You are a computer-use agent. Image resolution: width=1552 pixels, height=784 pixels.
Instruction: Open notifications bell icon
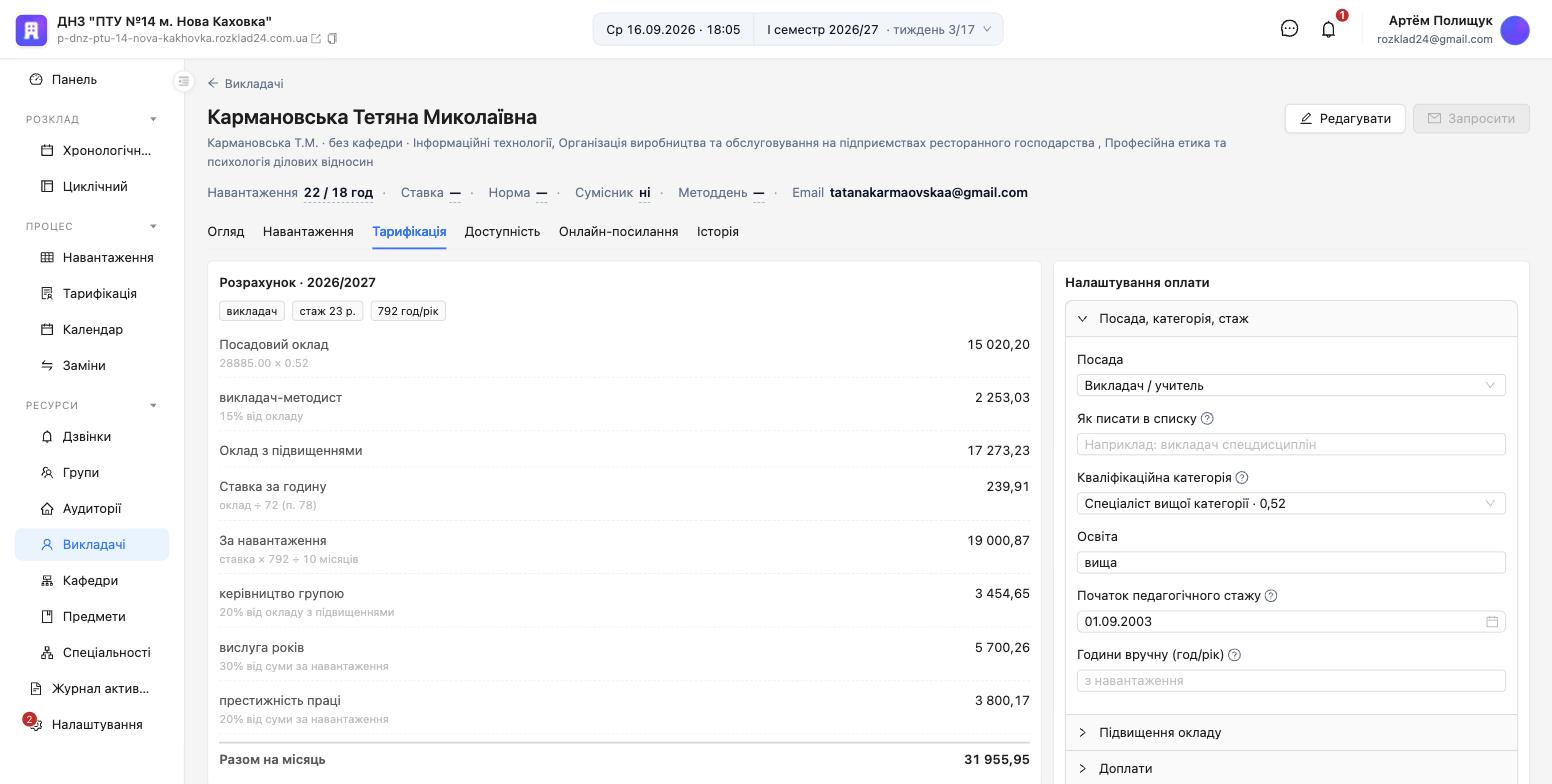click(1328, 29)
